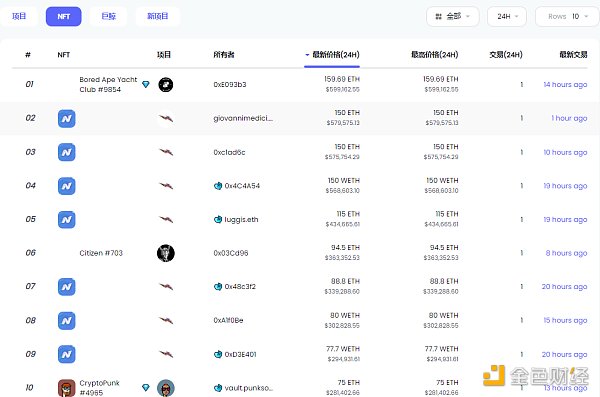Screen dimensions: 600x397
Task: Click the whale icon beside luggis.eth
Action: [218, 220]
